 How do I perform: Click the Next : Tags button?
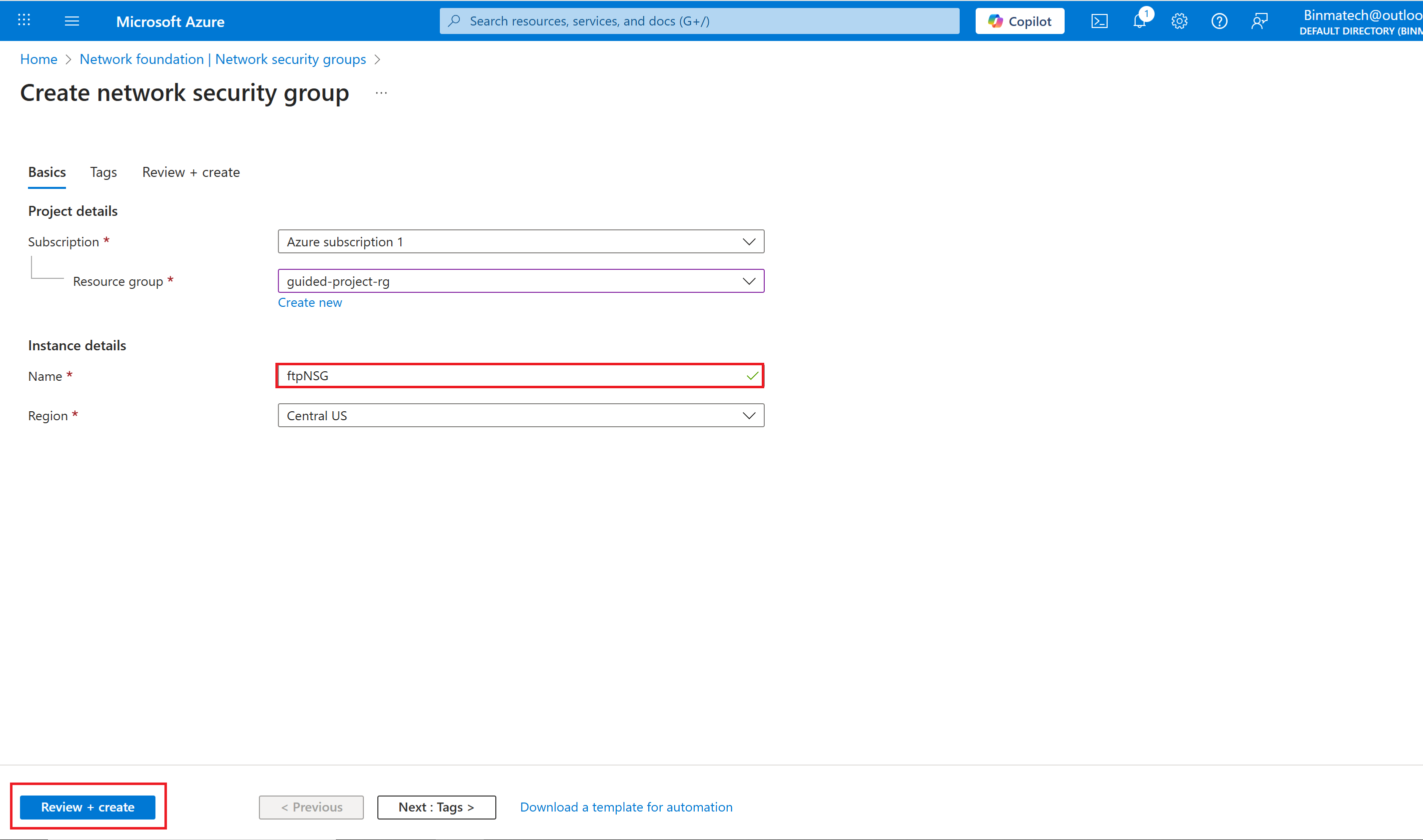(x=436, y=807)
